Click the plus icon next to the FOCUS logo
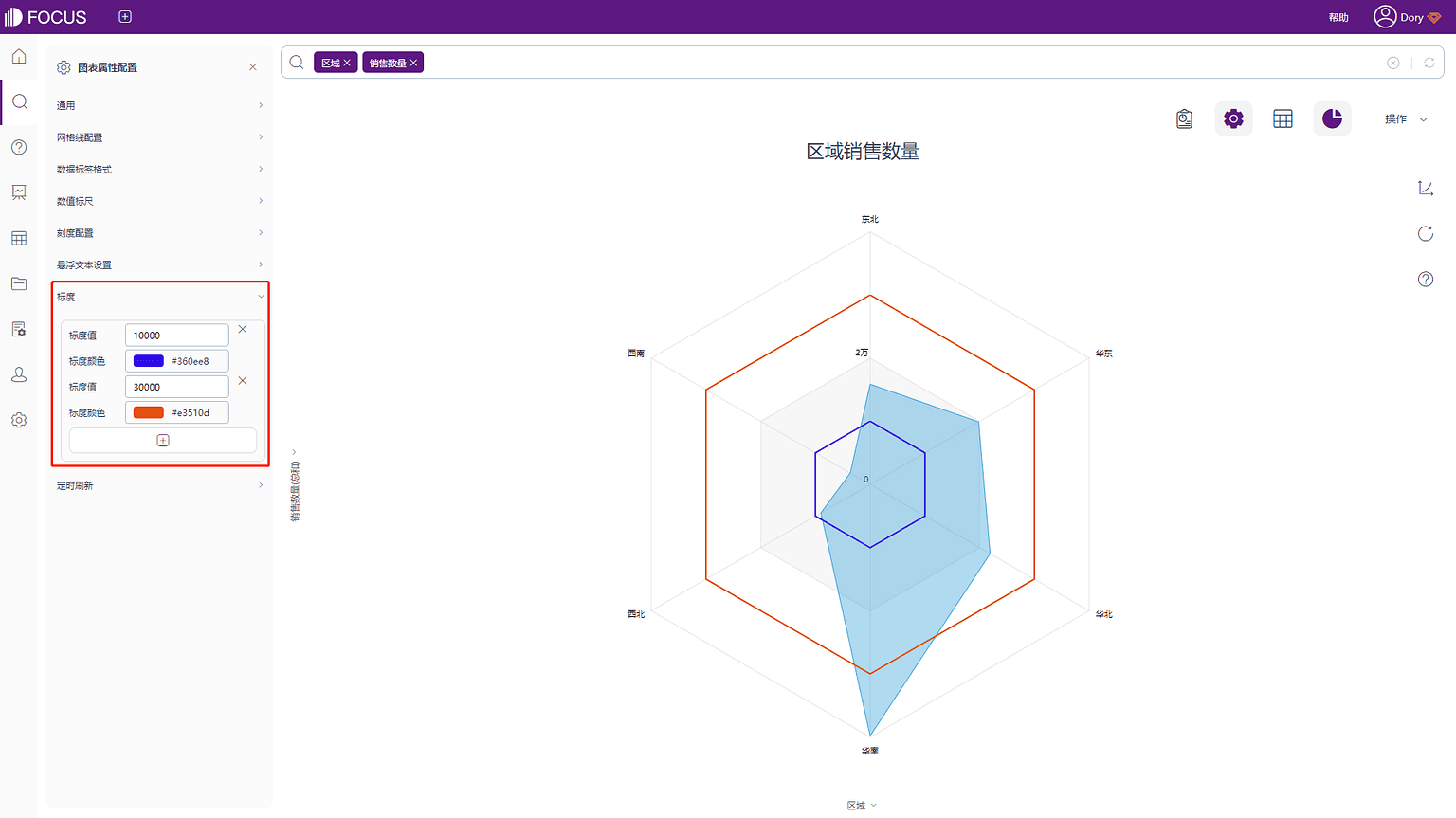The height and width of the screenshot is (818, 1456). pyautogui.click(x=125, y=17)
